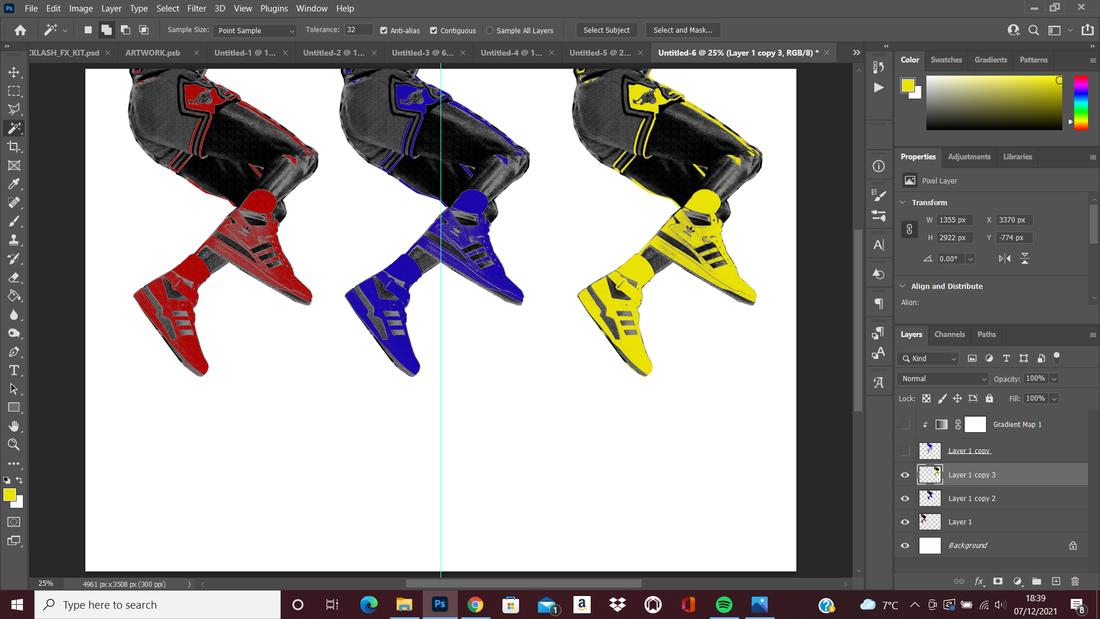Create a new layer icon
This screenshot has width=1100, height=619.
click(1056, 581)
